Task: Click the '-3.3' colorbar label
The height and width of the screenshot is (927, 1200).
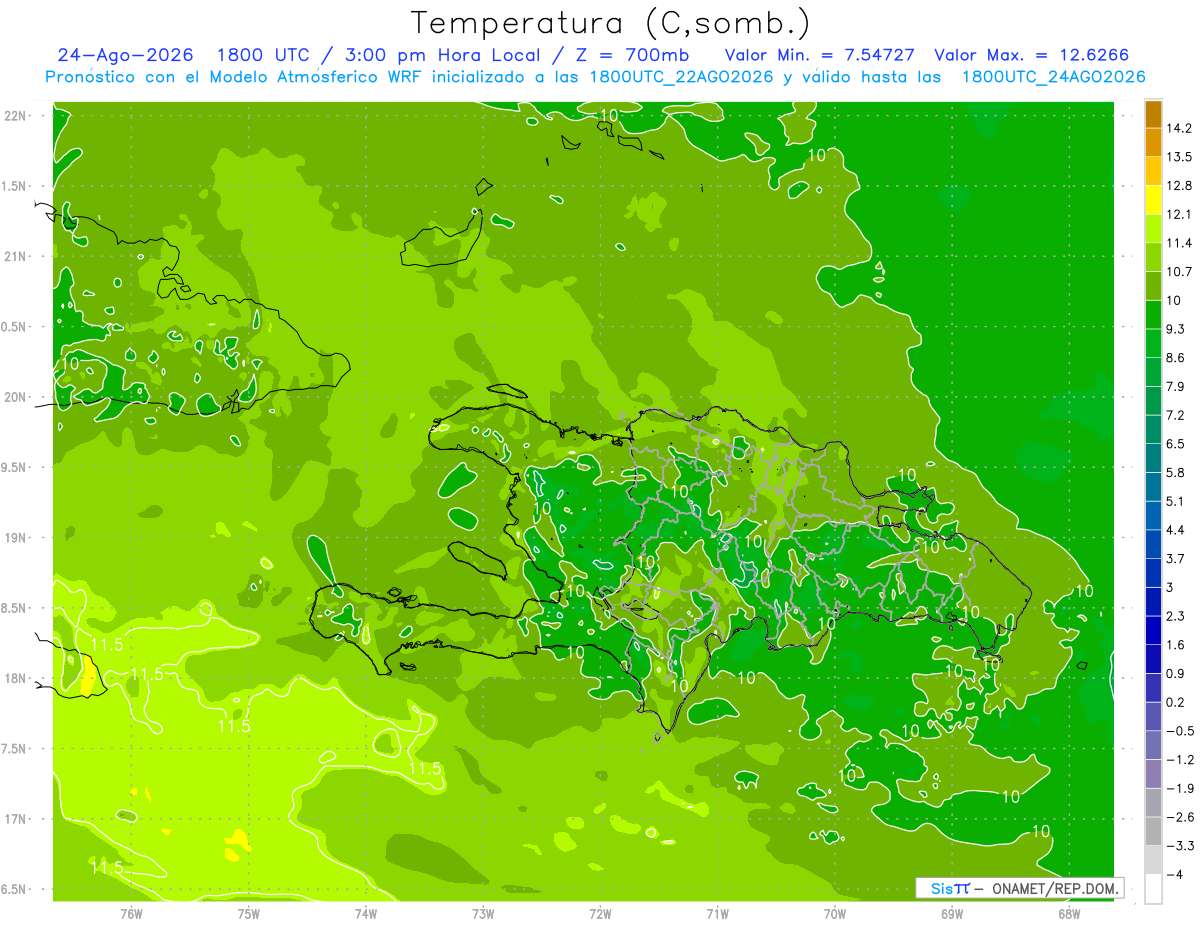Action: 1179,846
